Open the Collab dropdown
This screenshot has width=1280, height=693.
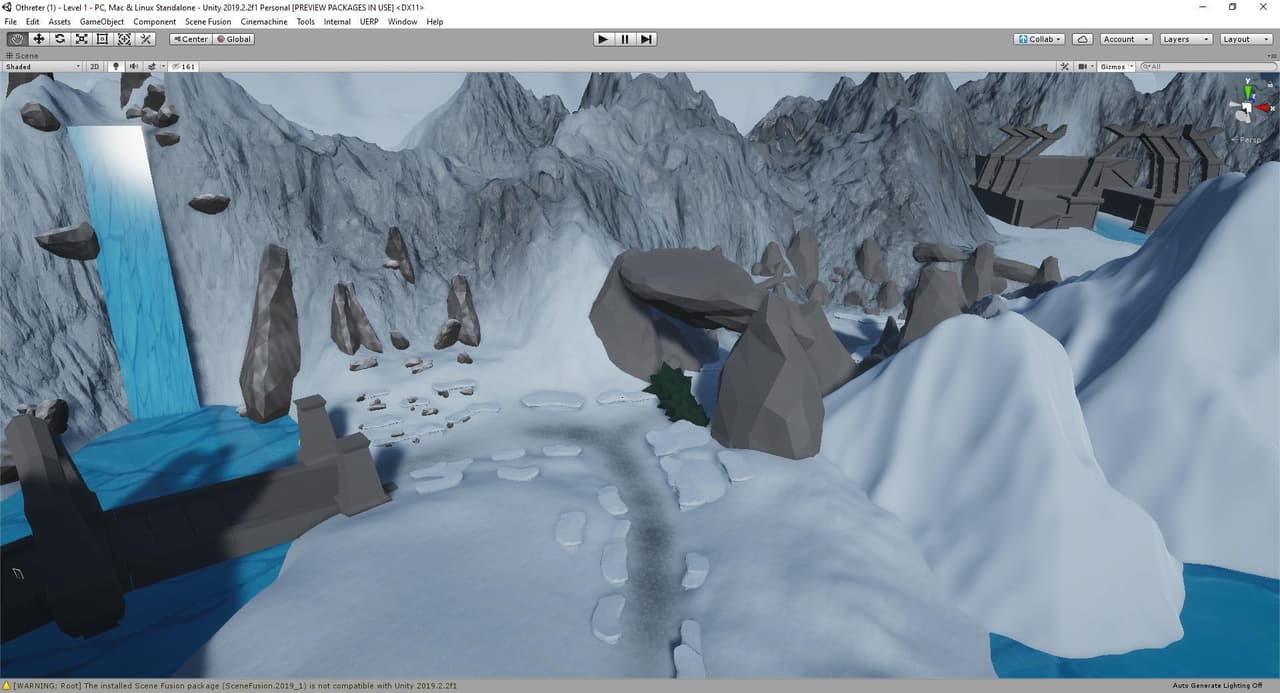[1039, 39]
